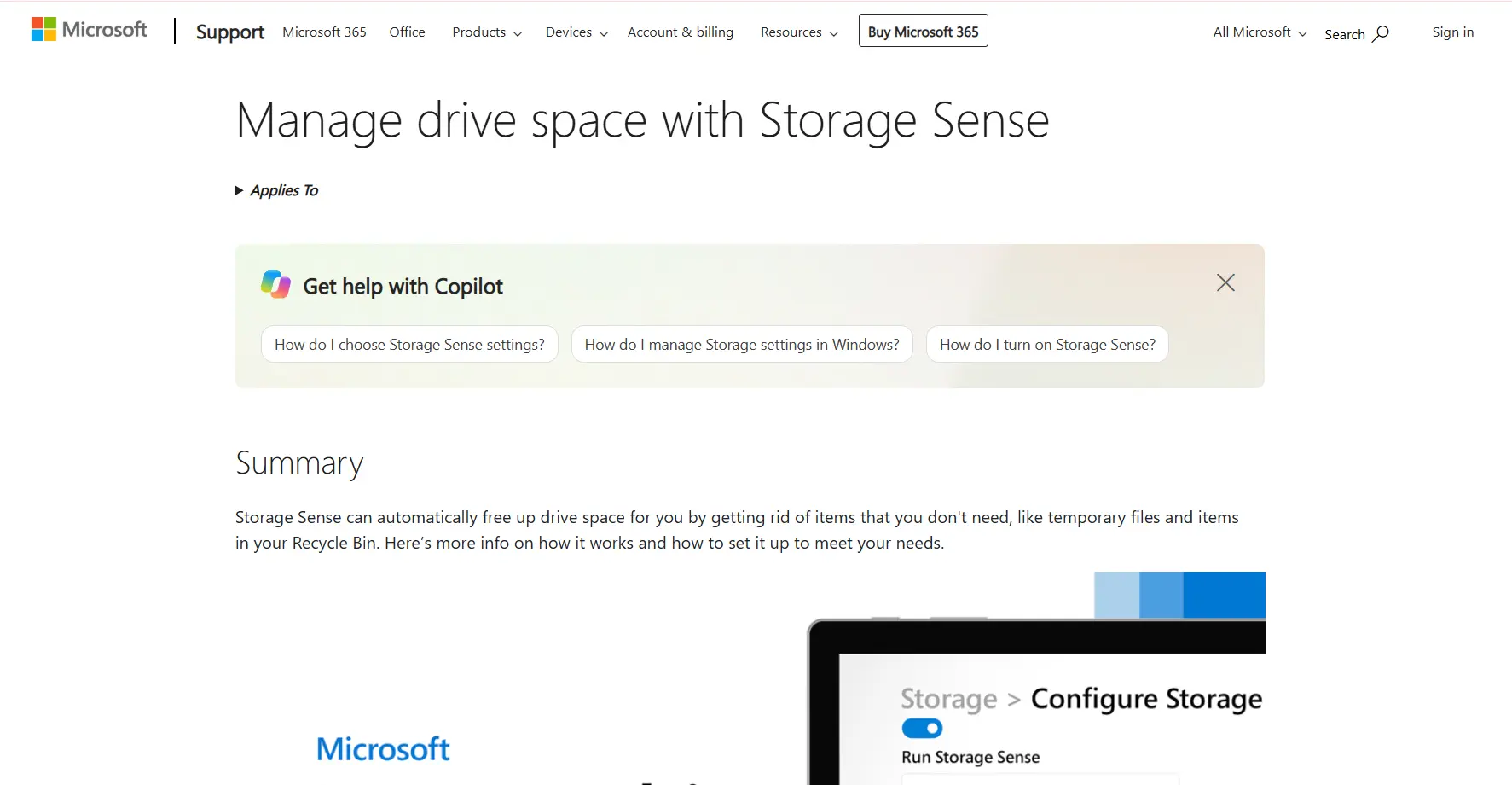Open the Products dropdown menu
This screenshot has width=1512, height=785.
pyautogui.click(x=487, y=32)
